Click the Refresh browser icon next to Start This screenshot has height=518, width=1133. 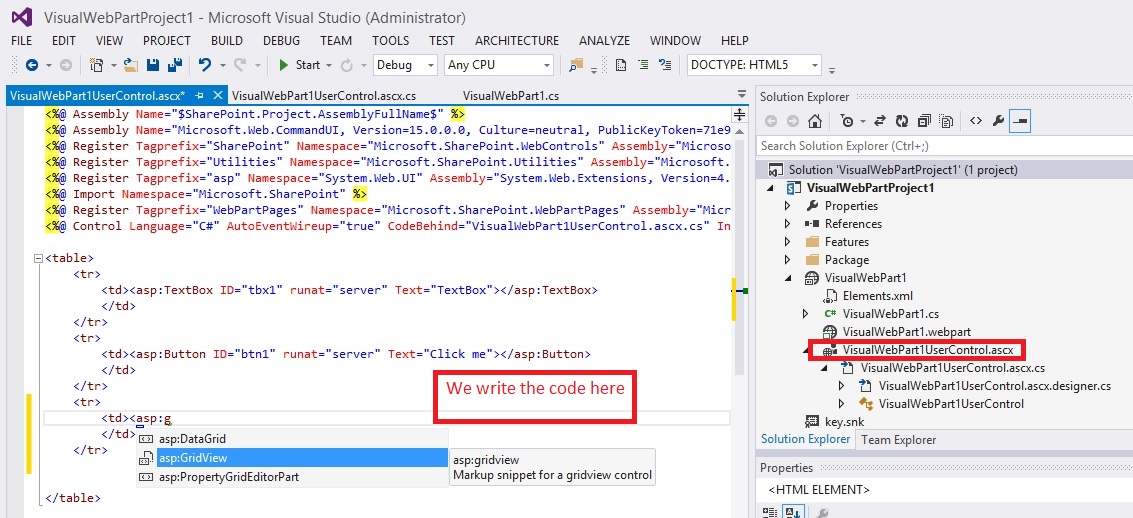pyautogui.click(x=346, y=65)
